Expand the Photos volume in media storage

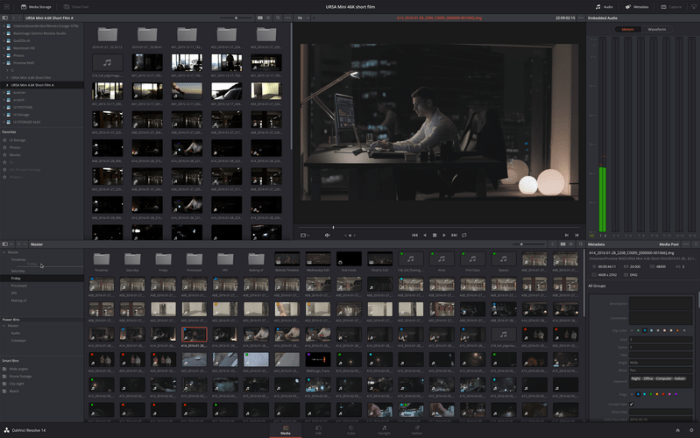(x=4, y=55)
